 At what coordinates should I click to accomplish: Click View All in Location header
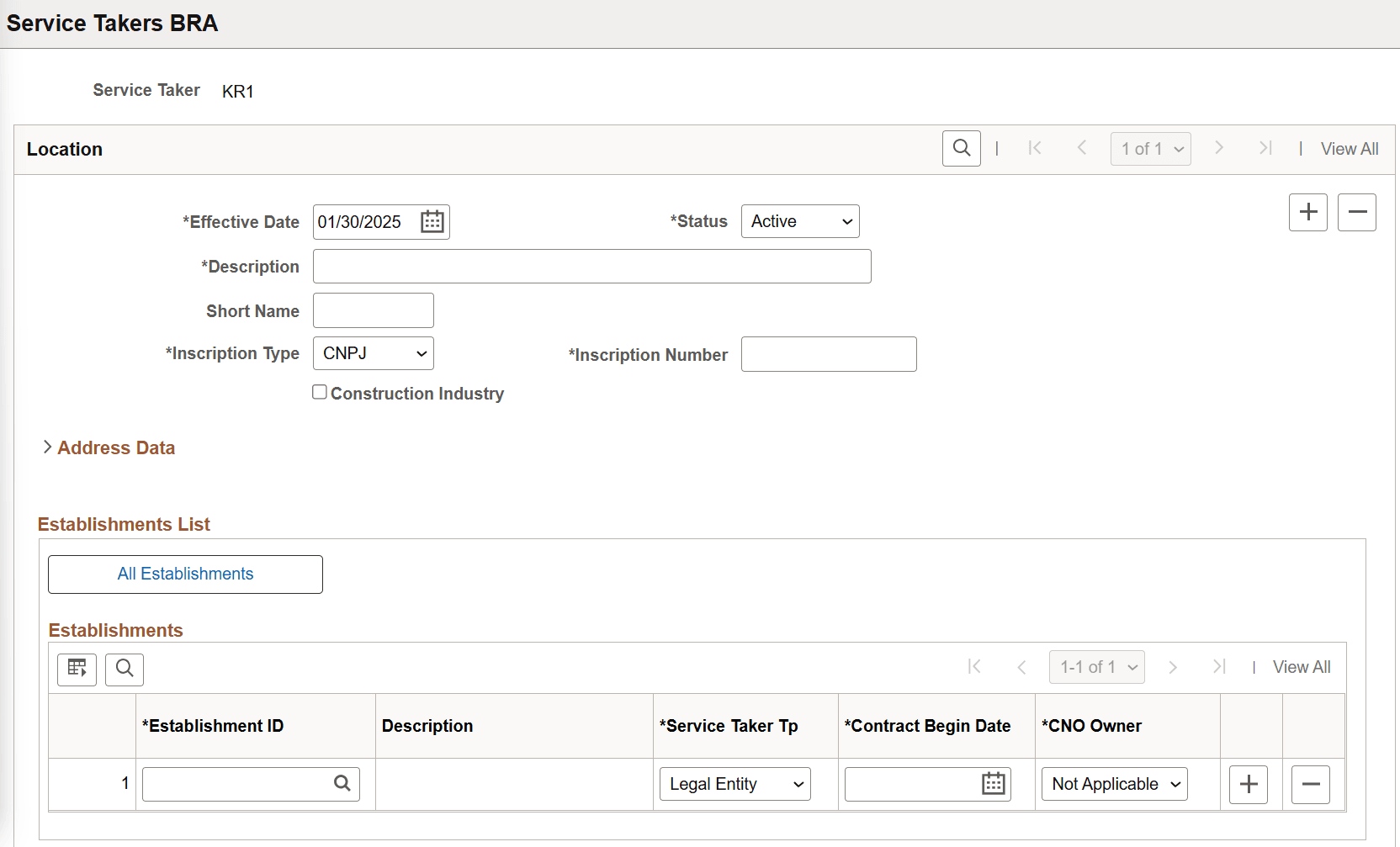coord(1350,149)
